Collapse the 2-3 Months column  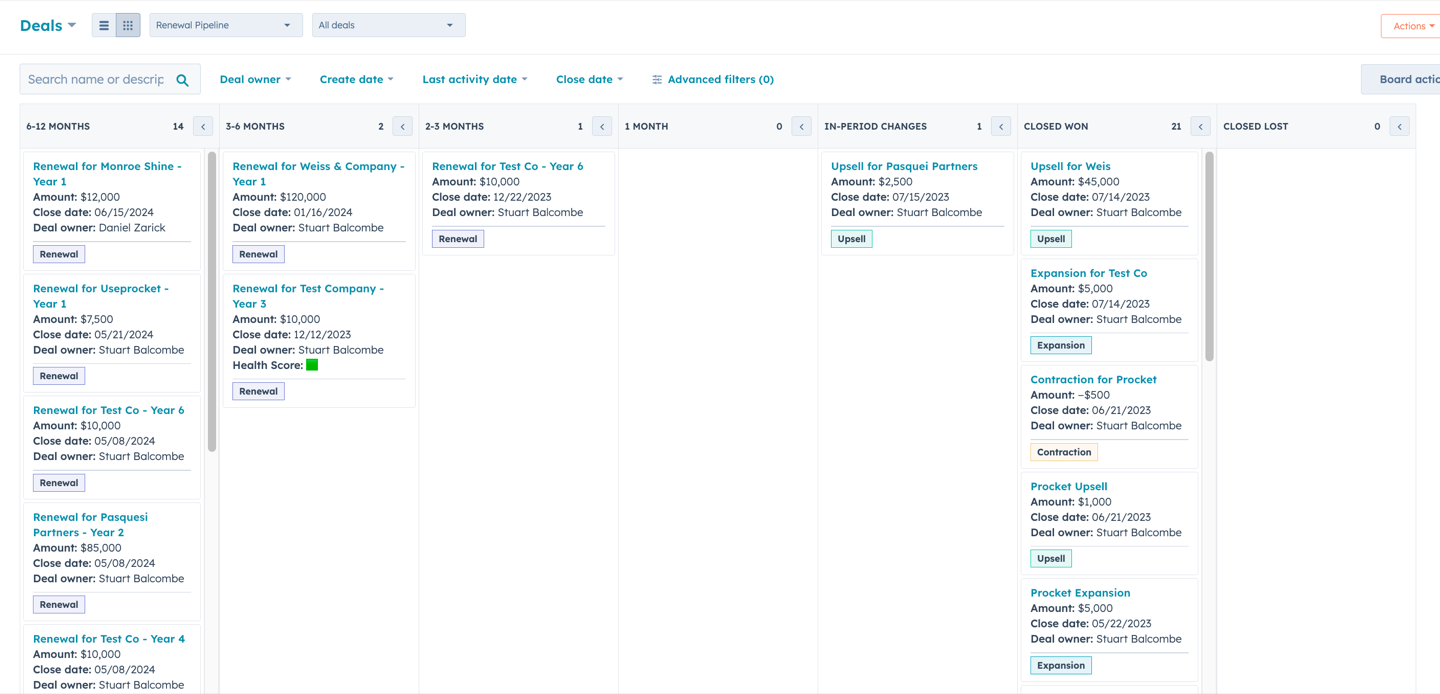tap(602, 127)
